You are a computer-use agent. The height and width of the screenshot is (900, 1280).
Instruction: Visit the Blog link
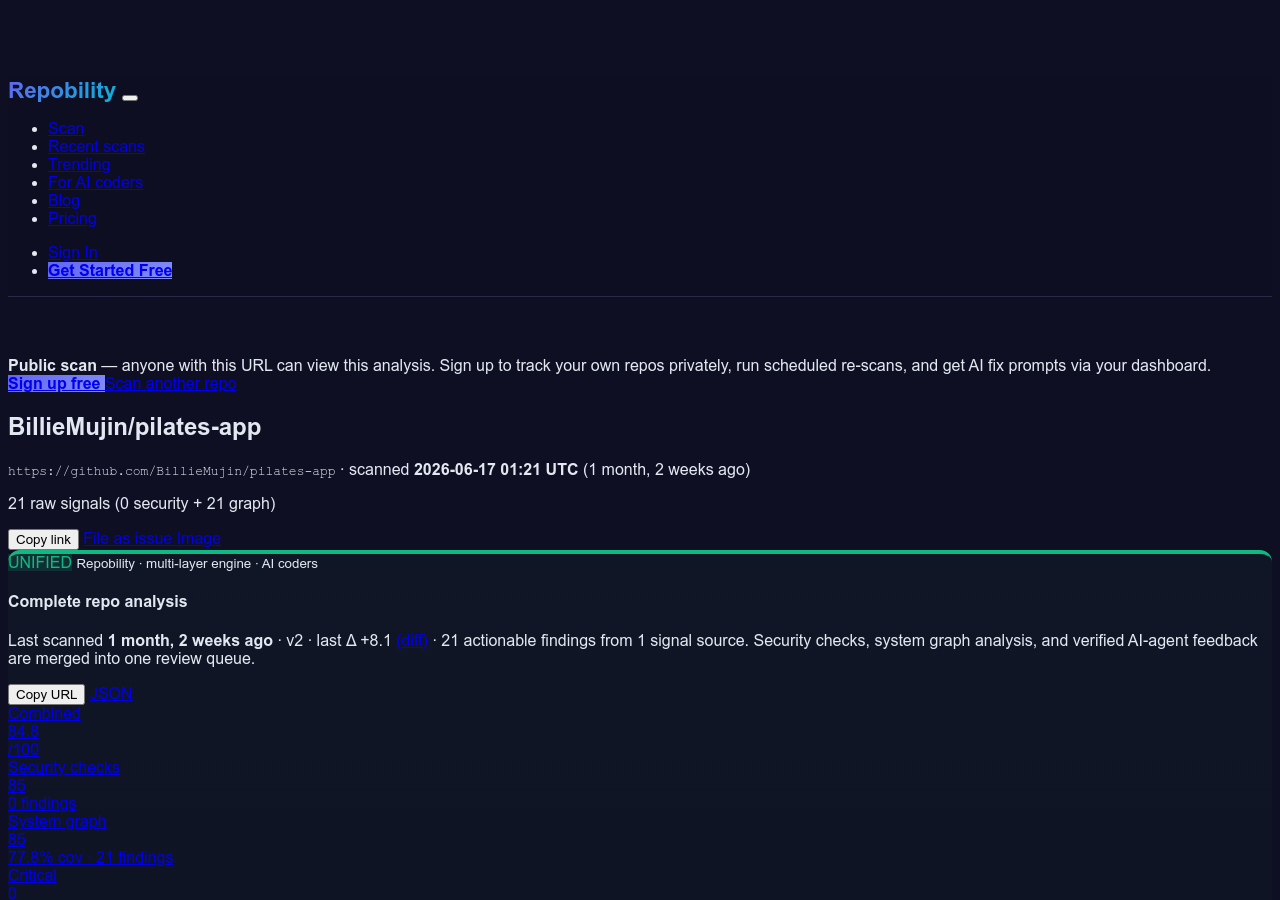64,200
